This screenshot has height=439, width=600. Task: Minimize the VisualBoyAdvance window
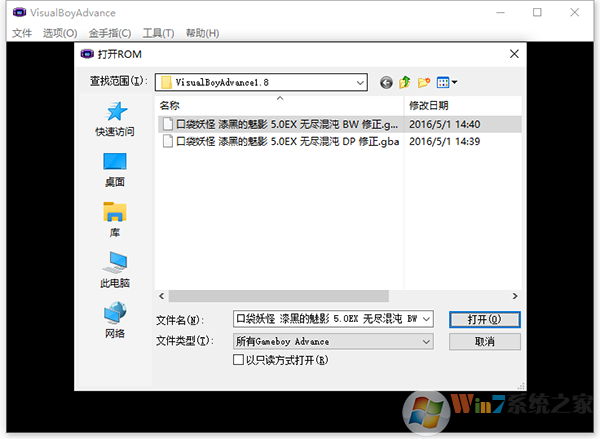501,13
